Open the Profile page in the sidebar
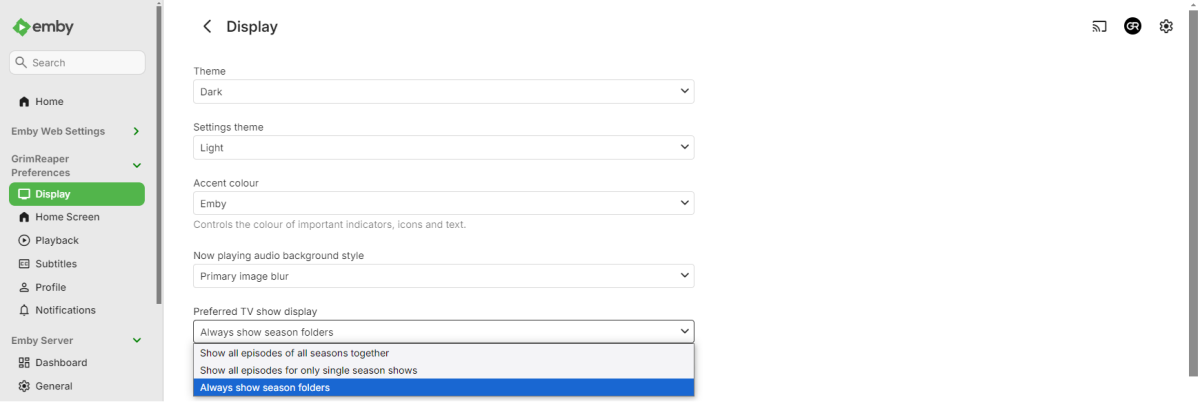Screen dimensions: 1200x402 pyautogui.click(x=50, y=287)
